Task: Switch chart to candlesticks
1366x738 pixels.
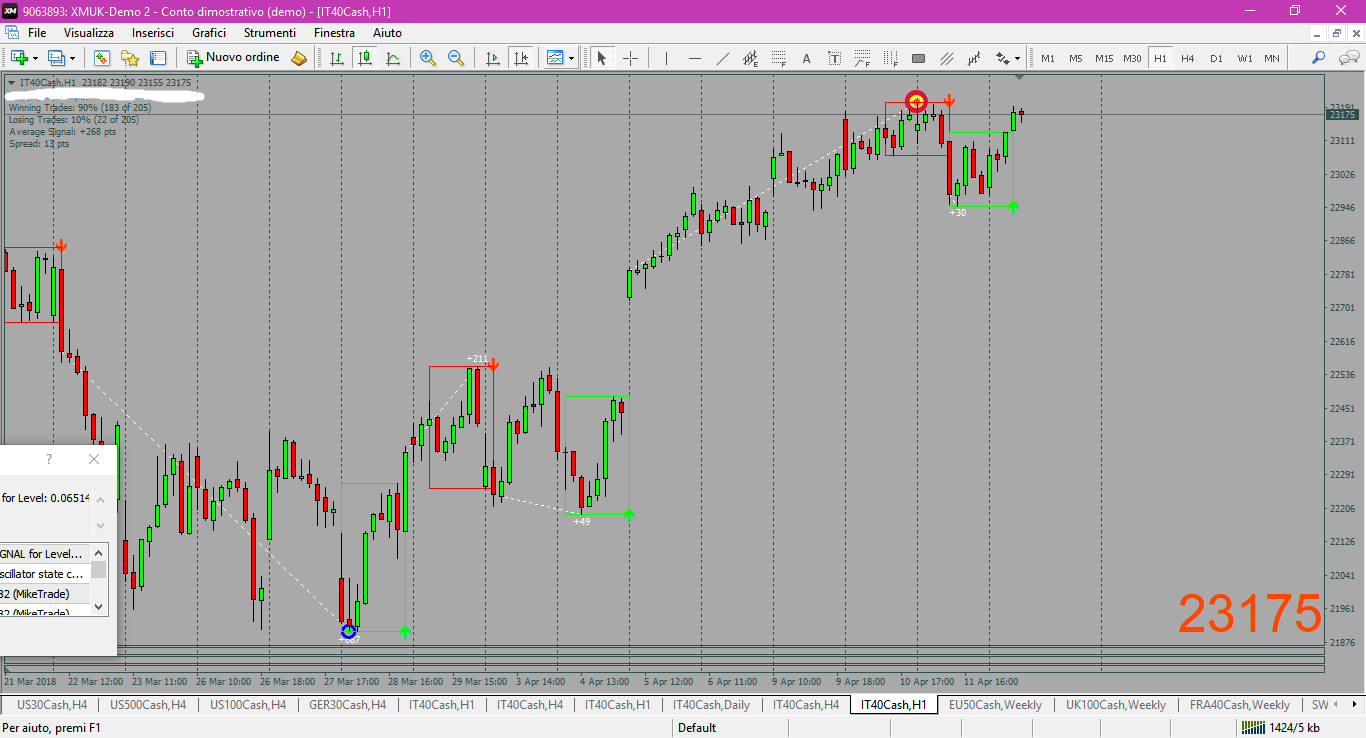Action: pos(365,58)
